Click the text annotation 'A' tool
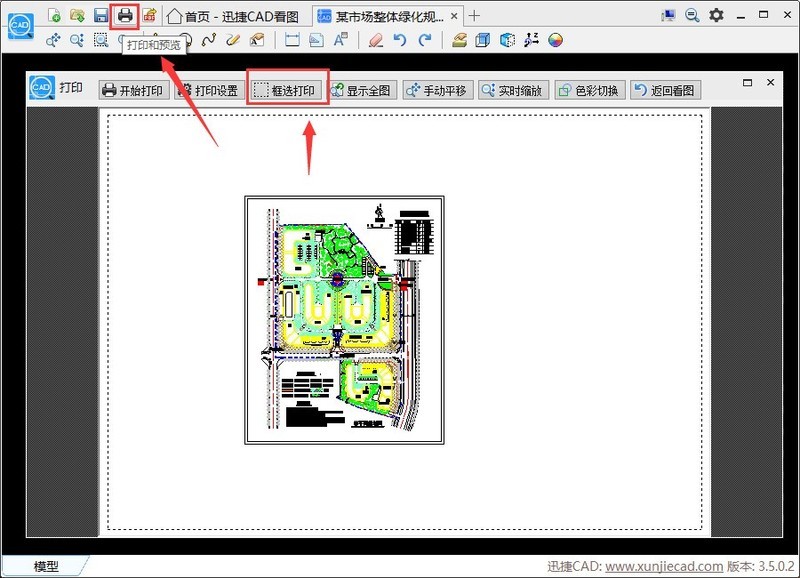This screenshot has height=578, width=800. click(341, 40)
